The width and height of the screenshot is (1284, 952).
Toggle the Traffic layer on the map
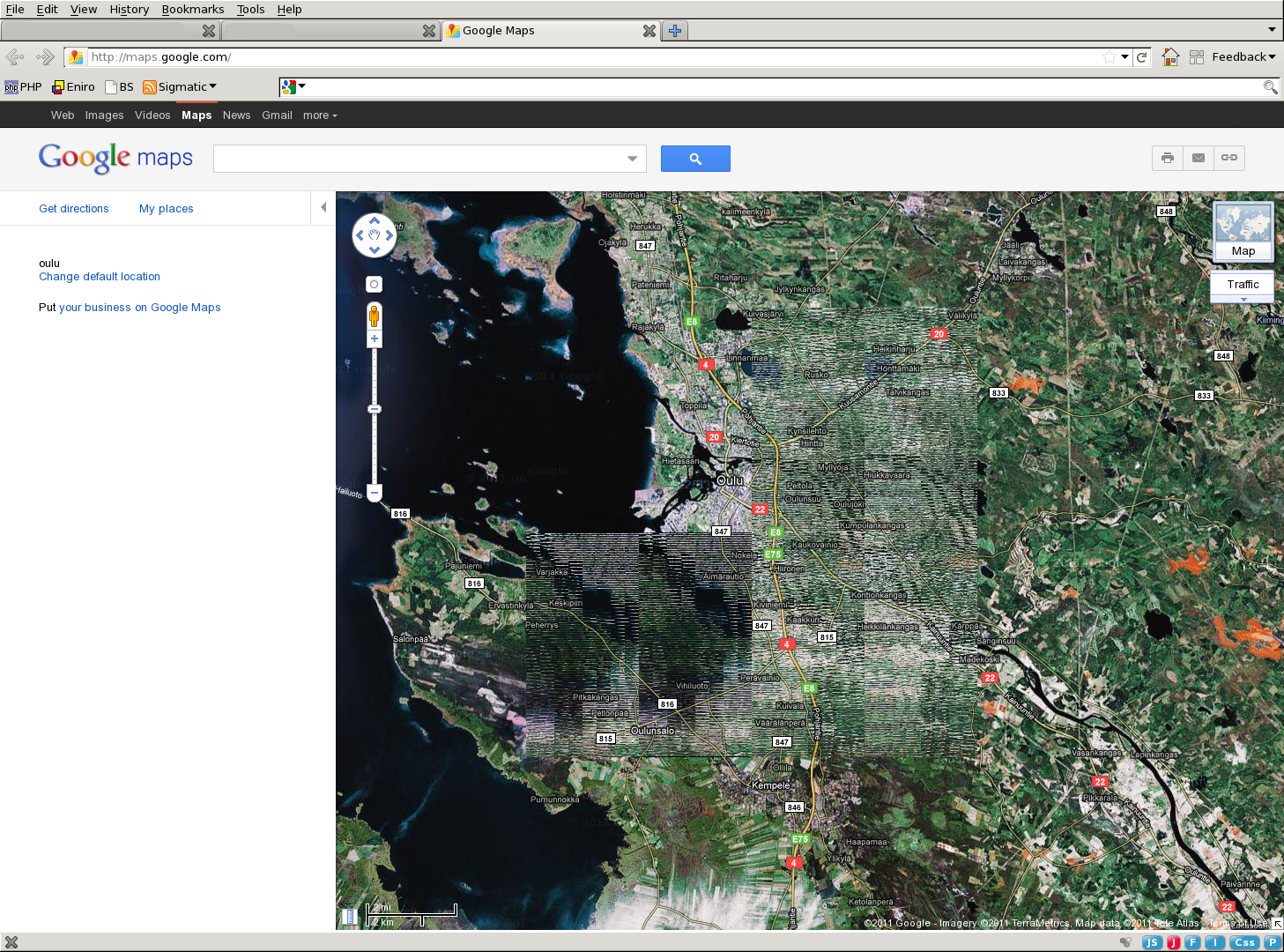[x=1243, y=285]
